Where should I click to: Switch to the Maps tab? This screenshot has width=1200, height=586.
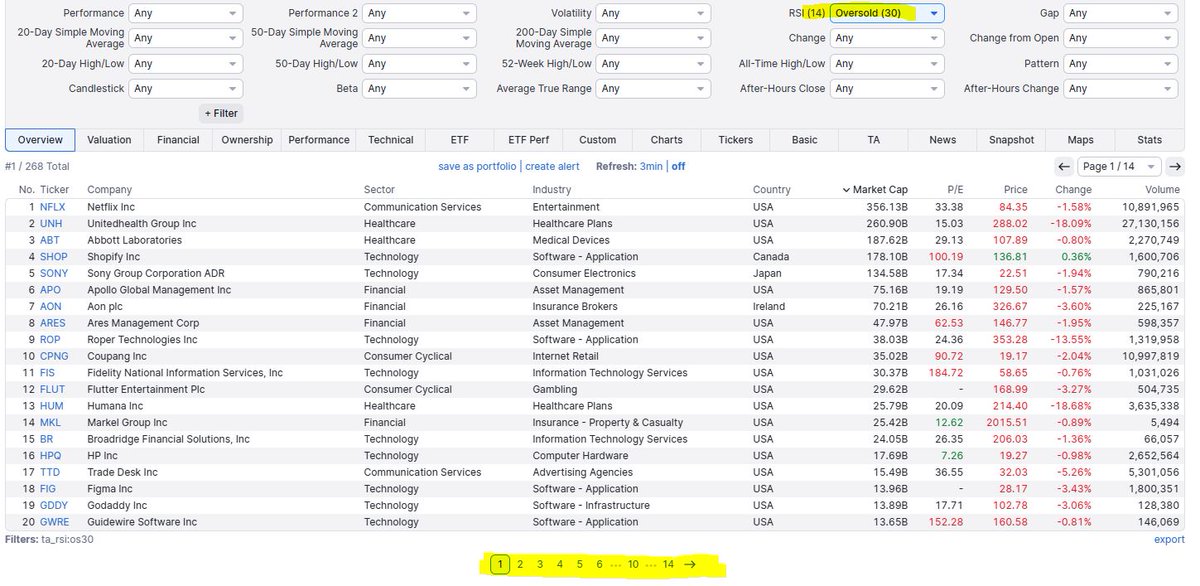pyautogui.click(x=1081, y=140)
